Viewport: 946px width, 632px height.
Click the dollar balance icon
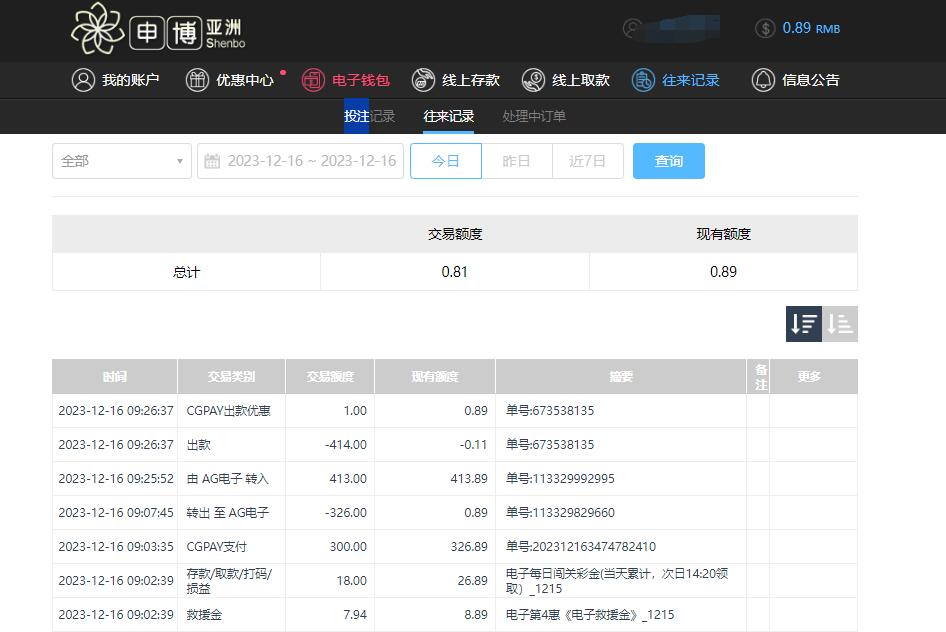pos(765,28)
